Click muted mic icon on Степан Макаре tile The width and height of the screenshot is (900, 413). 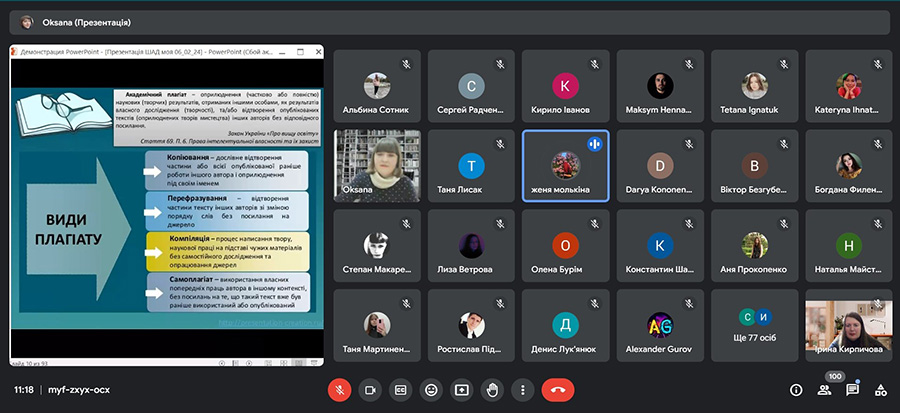click(x=406, y=224)
